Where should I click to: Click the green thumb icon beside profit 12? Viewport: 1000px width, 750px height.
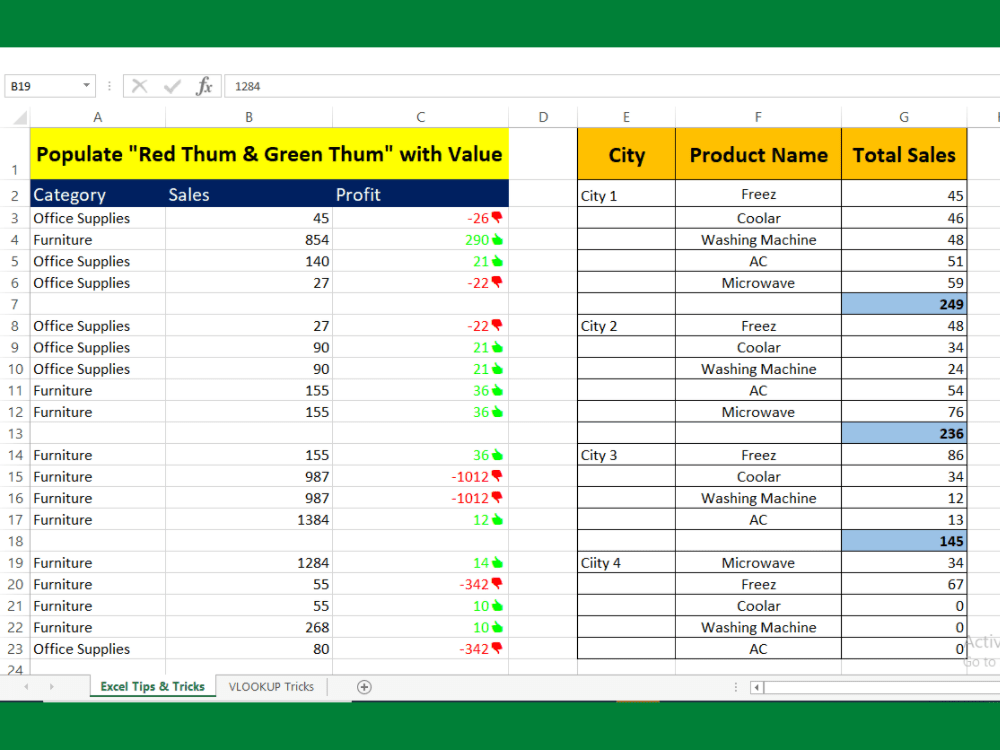click(x=500, y=519)
